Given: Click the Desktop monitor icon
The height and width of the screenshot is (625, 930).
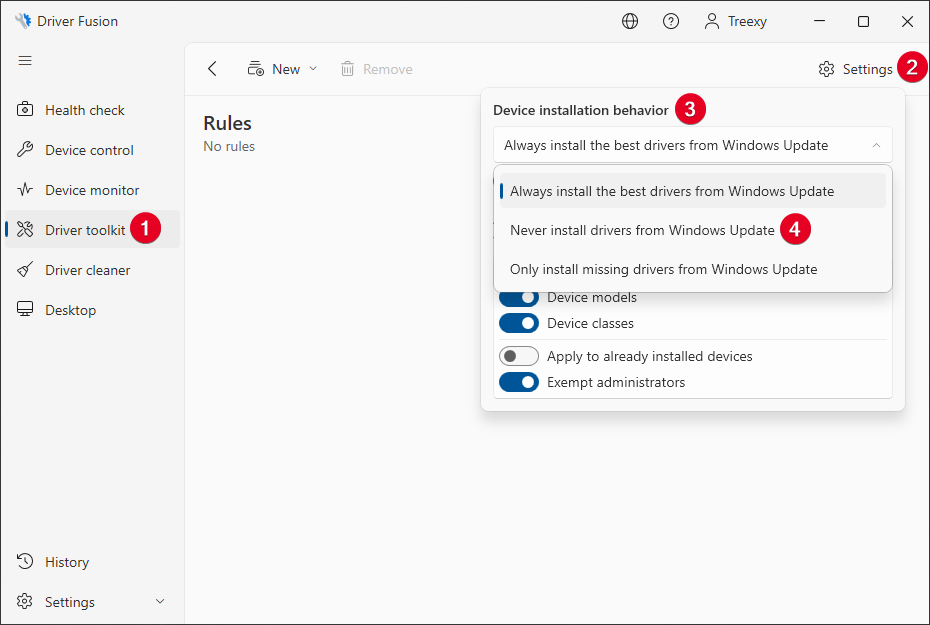Looking at the screenshot, I should [x=25, y=309].
